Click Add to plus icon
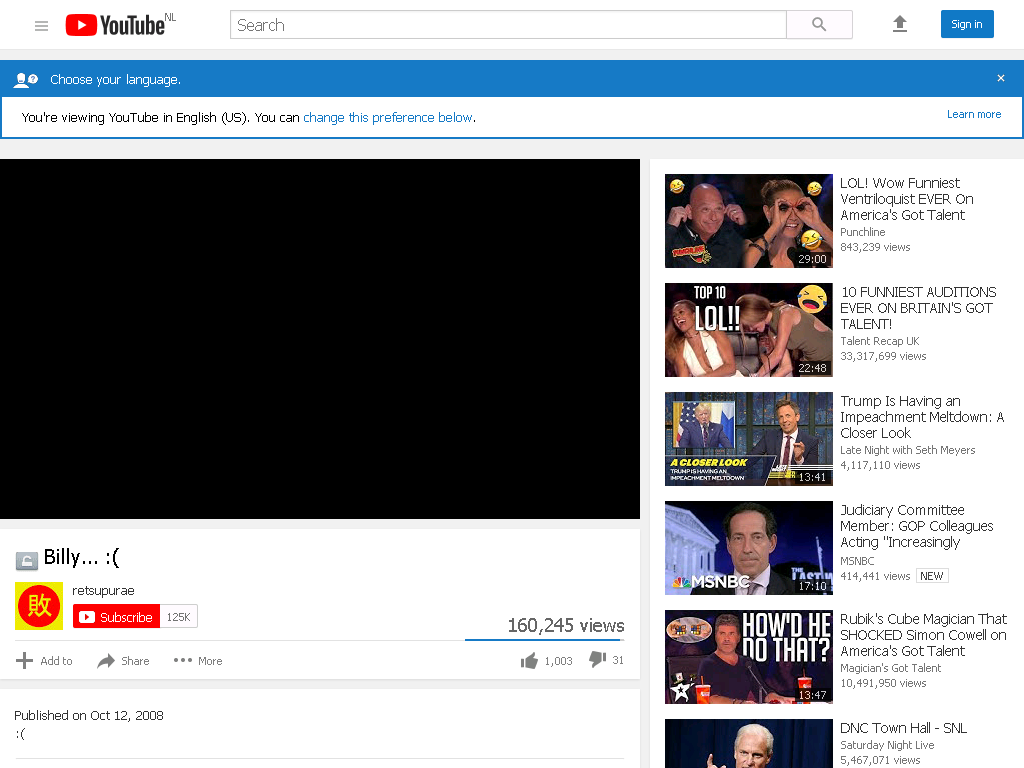 click(24, 661)
